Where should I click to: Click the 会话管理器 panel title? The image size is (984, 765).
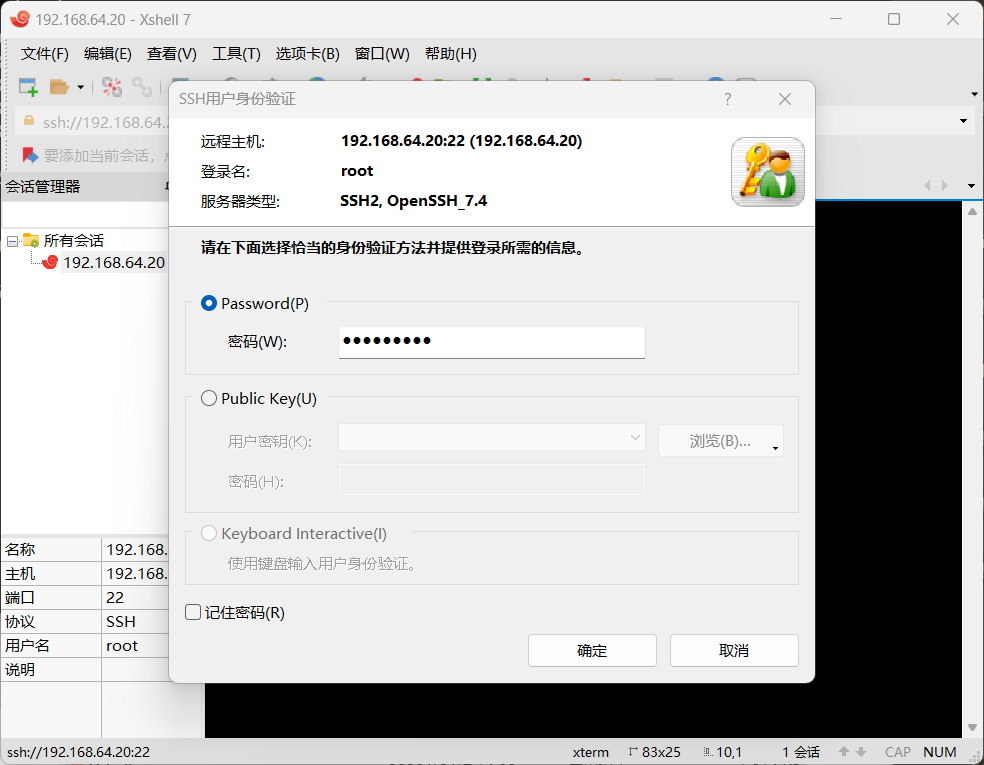pyautogui.click(x=43, y=186)
